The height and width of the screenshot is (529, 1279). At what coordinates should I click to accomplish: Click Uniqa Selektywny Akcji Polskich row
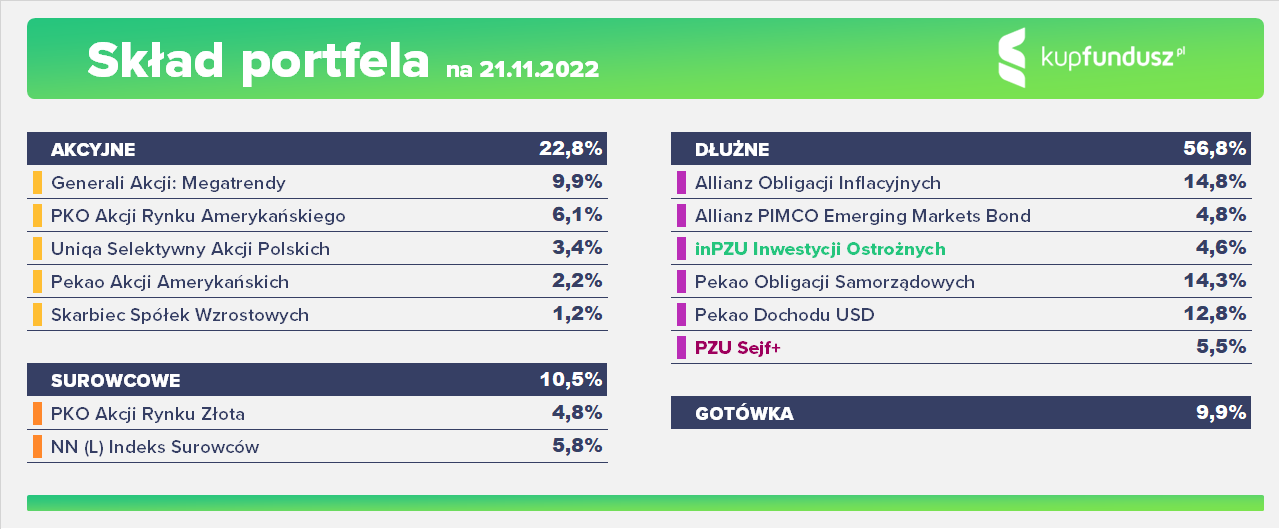click(x=317, y=248)
